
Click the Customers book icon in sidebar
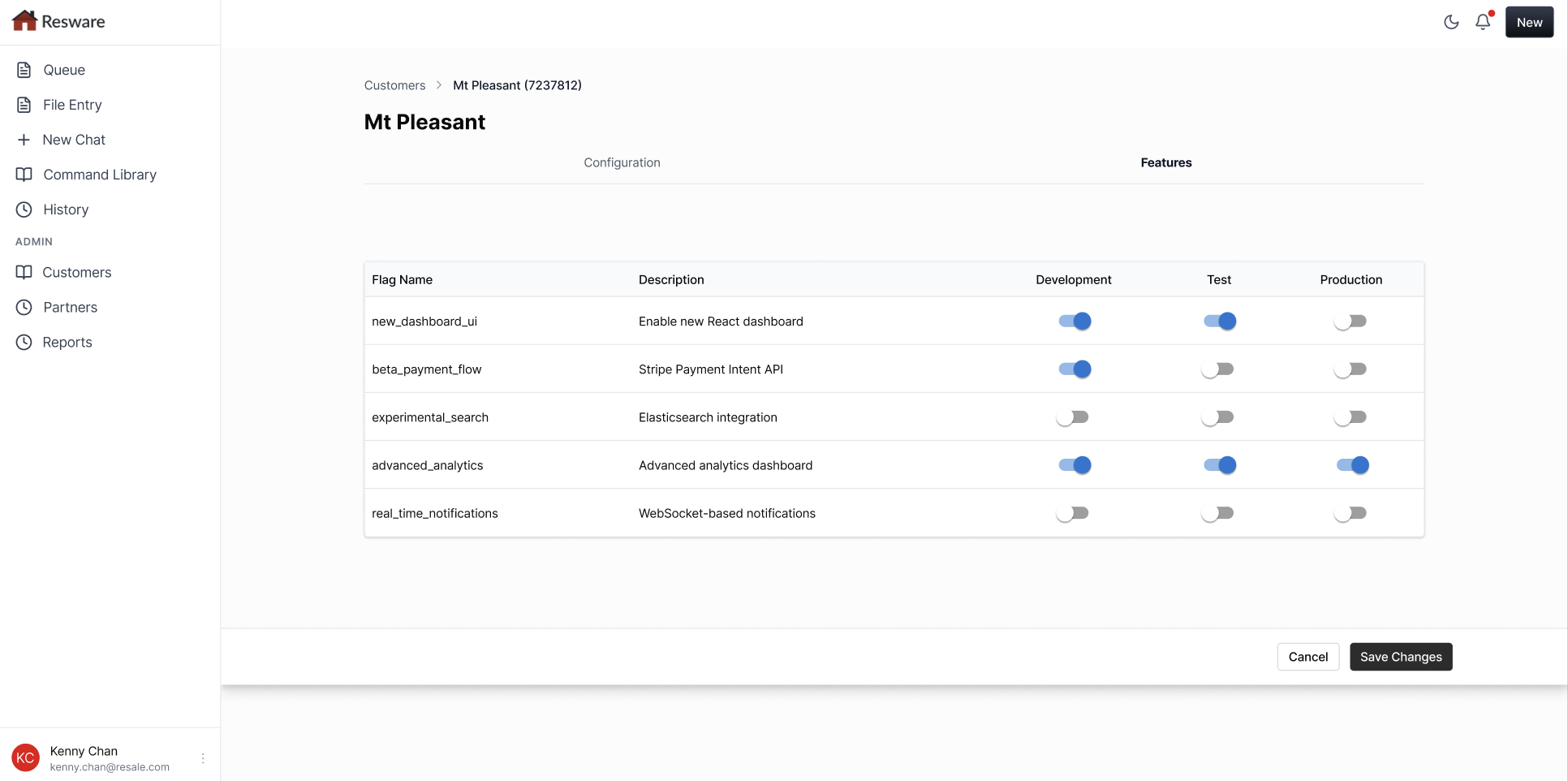tap(24, 272)
